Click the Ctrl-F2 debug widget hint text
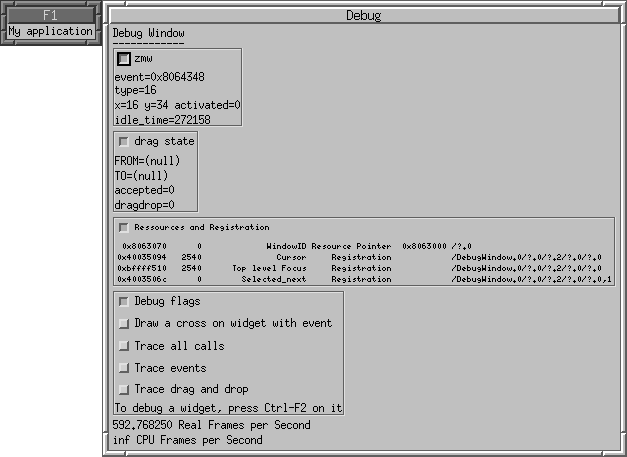This screenshot has height=457, width=627. [x=228, y=408]
